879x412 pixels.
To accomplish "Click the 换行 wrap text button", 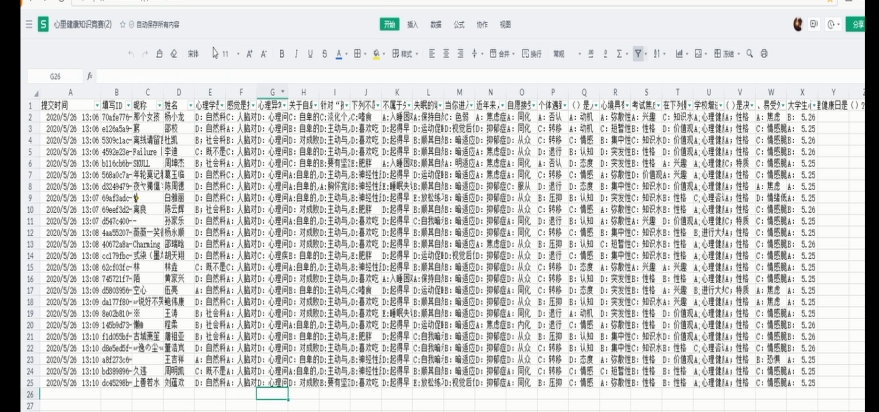I will tap(532, 54).
